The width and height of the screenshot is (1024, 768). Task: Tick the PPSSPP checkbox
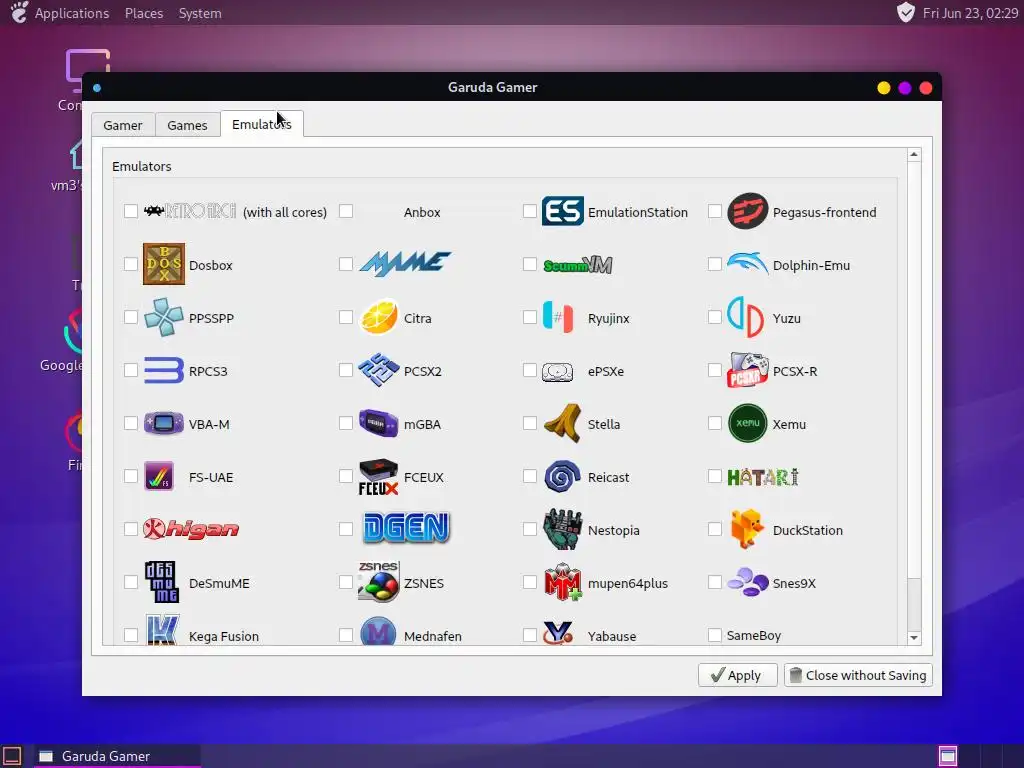[131, 317]
